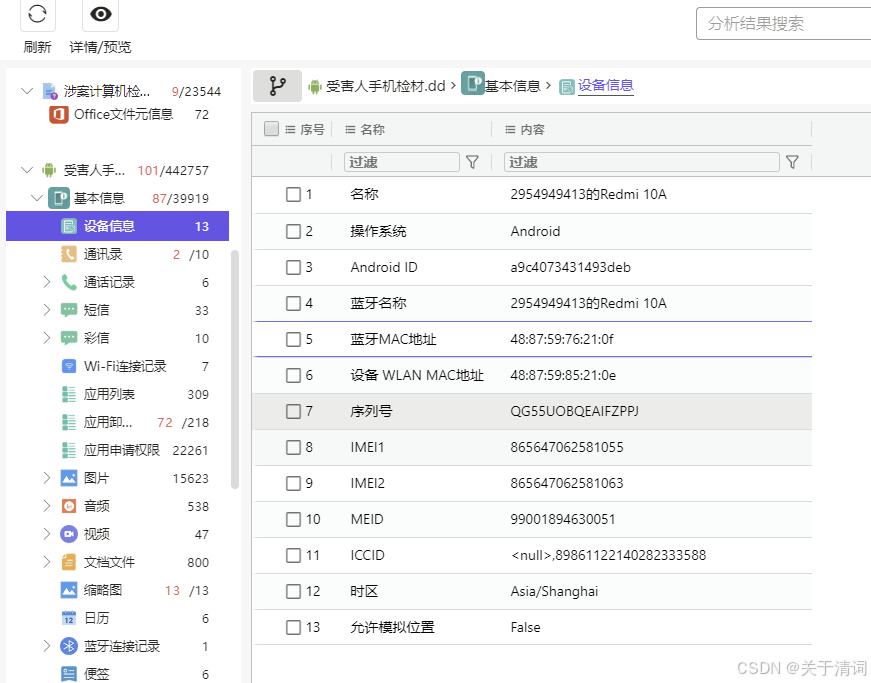The image size is (871, 683).
Task: Click the tree panel vertical scrollbar
Action: (x=235, y=369)
